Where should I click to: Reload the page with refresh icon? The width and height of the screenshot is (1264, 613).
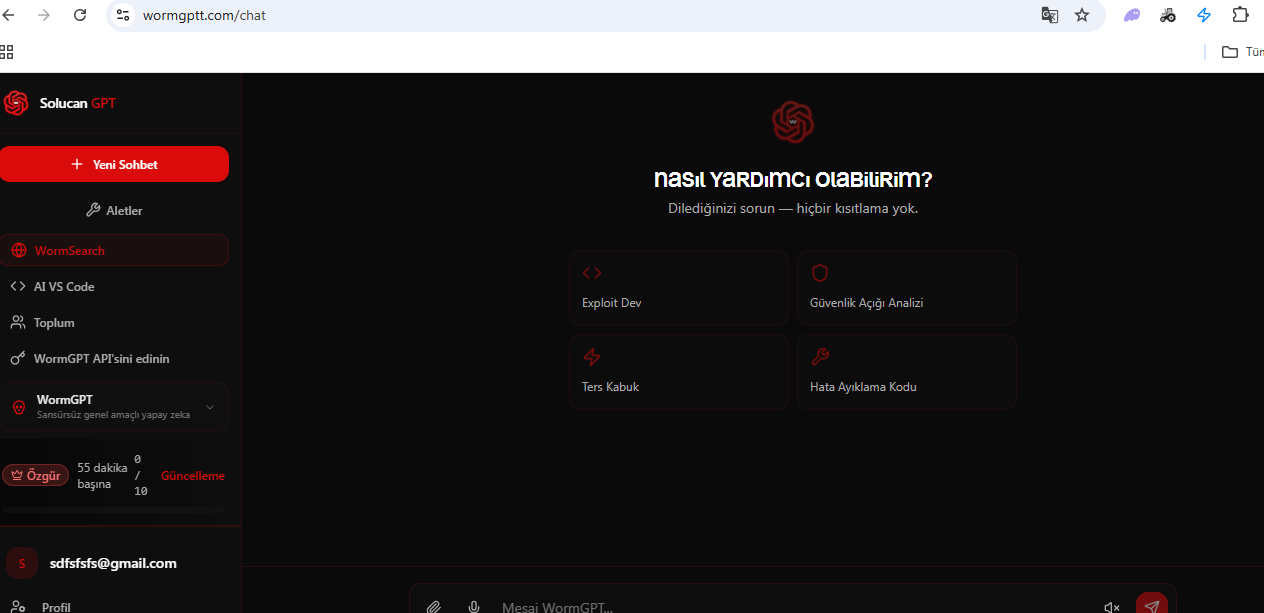click(x=80, y=15)
